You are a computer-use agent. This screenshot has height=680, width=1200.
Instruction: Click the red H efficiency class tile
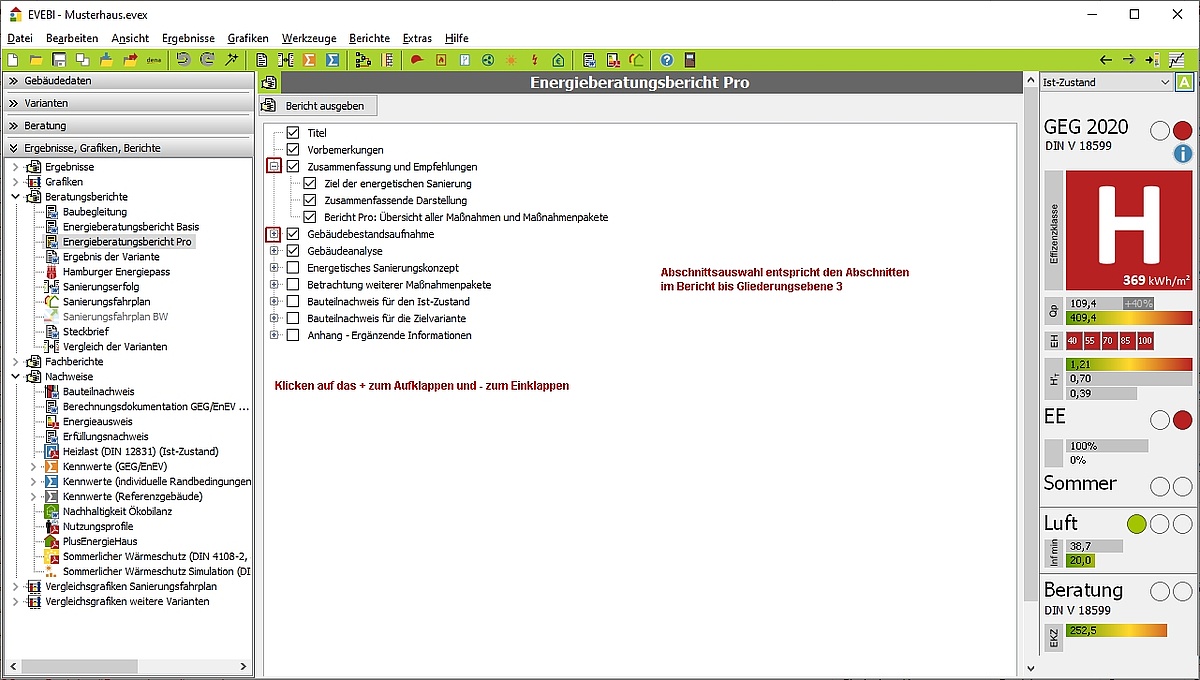tap(1129, 230)
